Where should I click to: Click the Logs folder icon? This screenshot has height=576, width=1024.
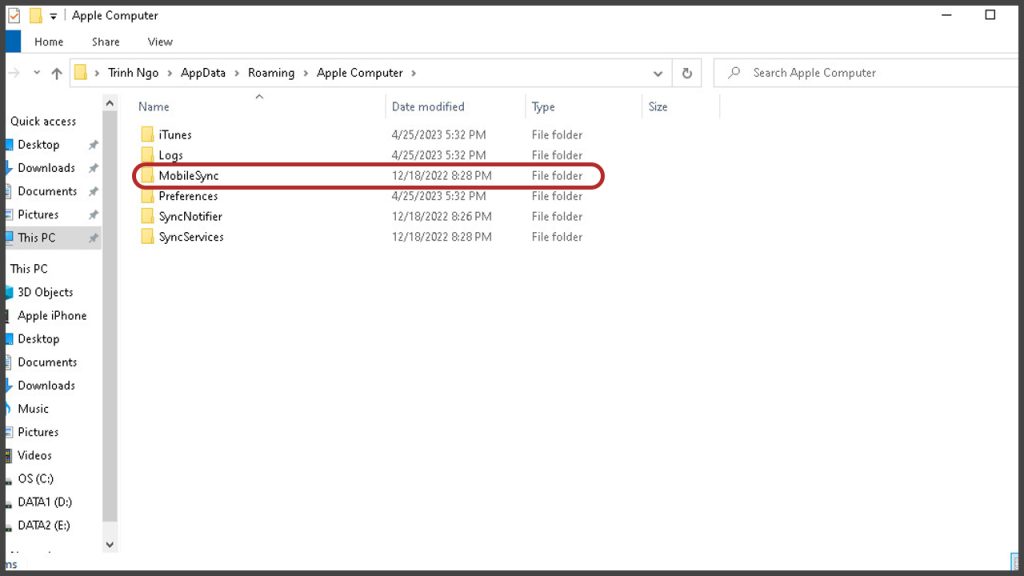pos(147,155)
